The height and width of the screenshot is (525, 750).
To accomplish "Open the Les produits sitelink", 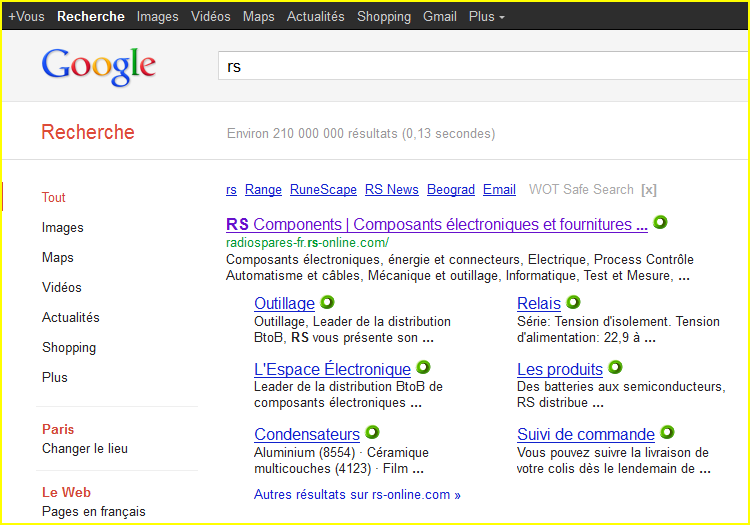I will 560,369.
